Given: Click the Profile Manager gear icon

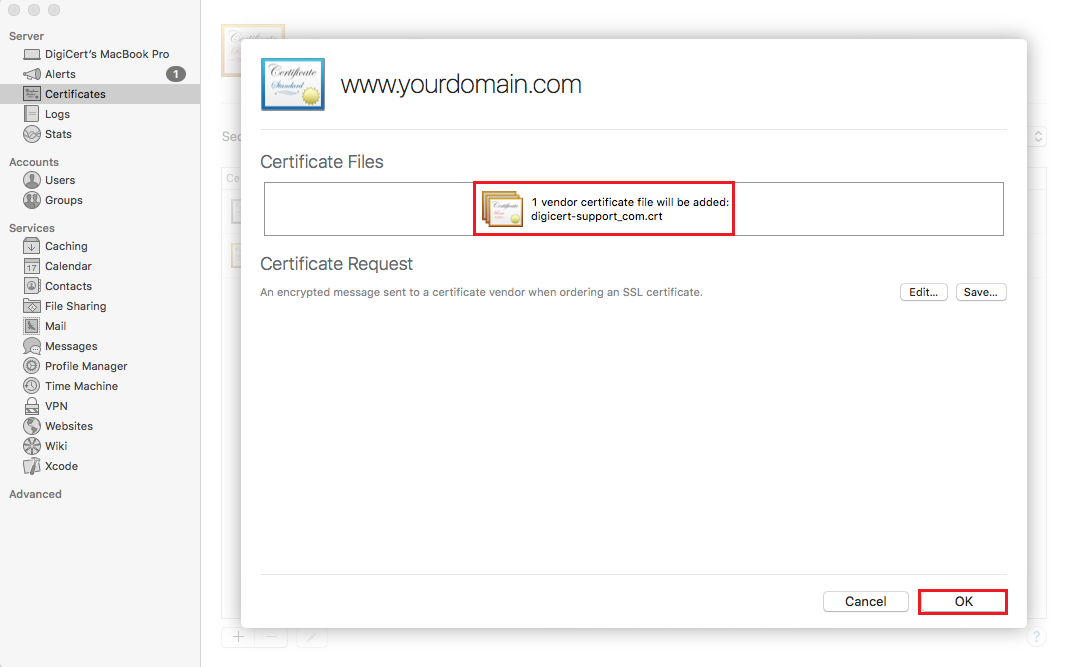Looking at the screenshot, I should click(x=32, y=366).
